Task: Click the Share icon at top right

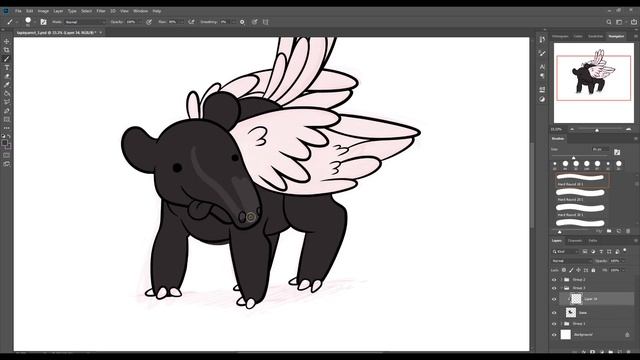Action: pyautogui.click(x=633, y=22)
